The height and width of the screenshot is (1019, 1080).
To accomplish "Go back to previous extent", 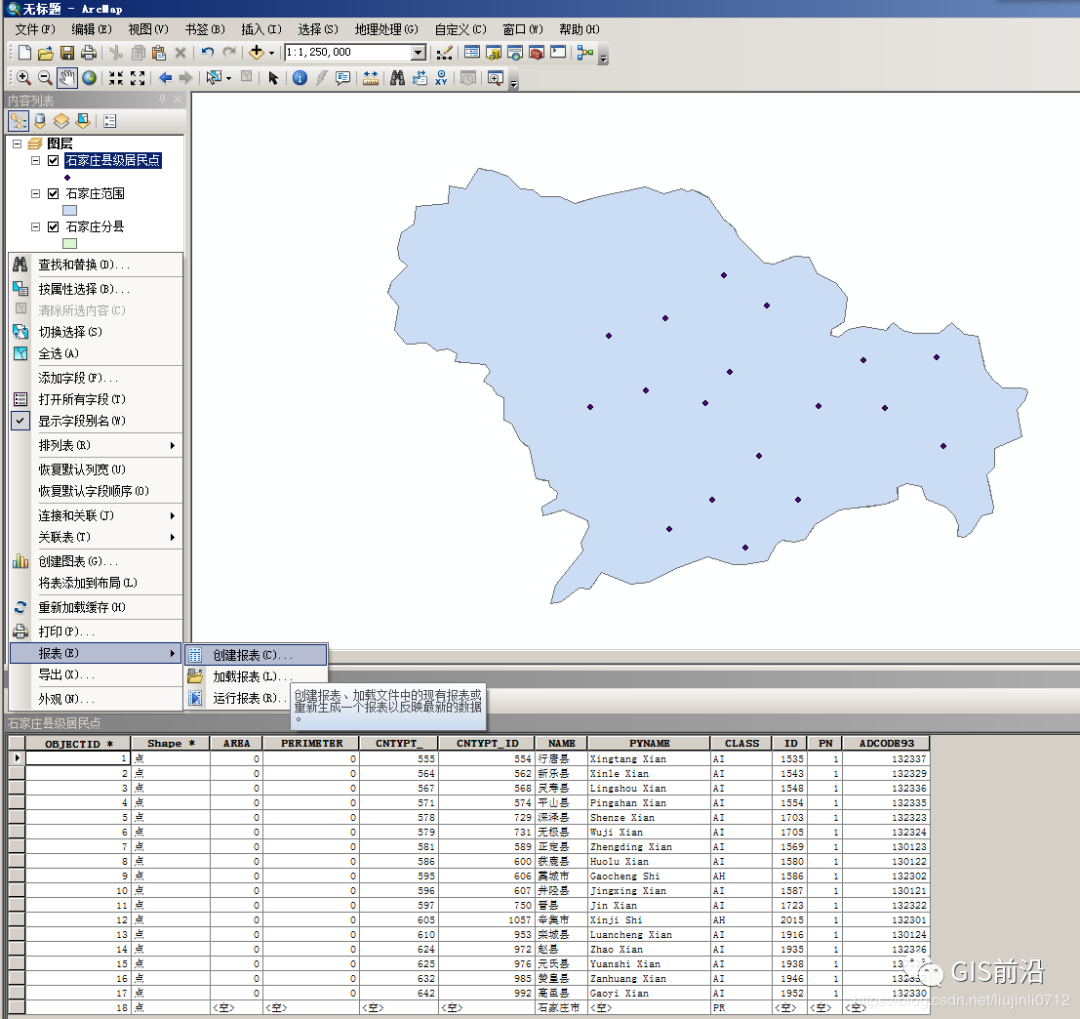I will point(165,78).
